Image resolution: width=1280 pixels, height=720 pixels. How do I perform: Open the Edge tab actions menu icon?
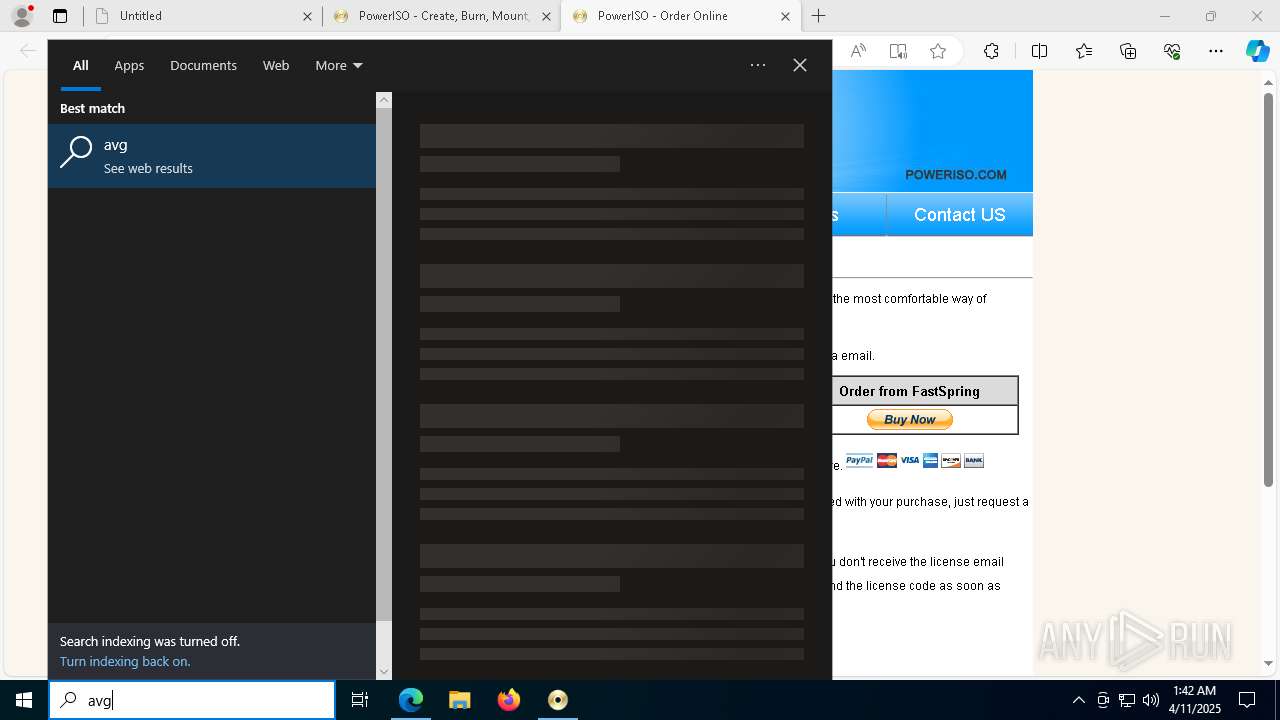click(x=60, y=16)
